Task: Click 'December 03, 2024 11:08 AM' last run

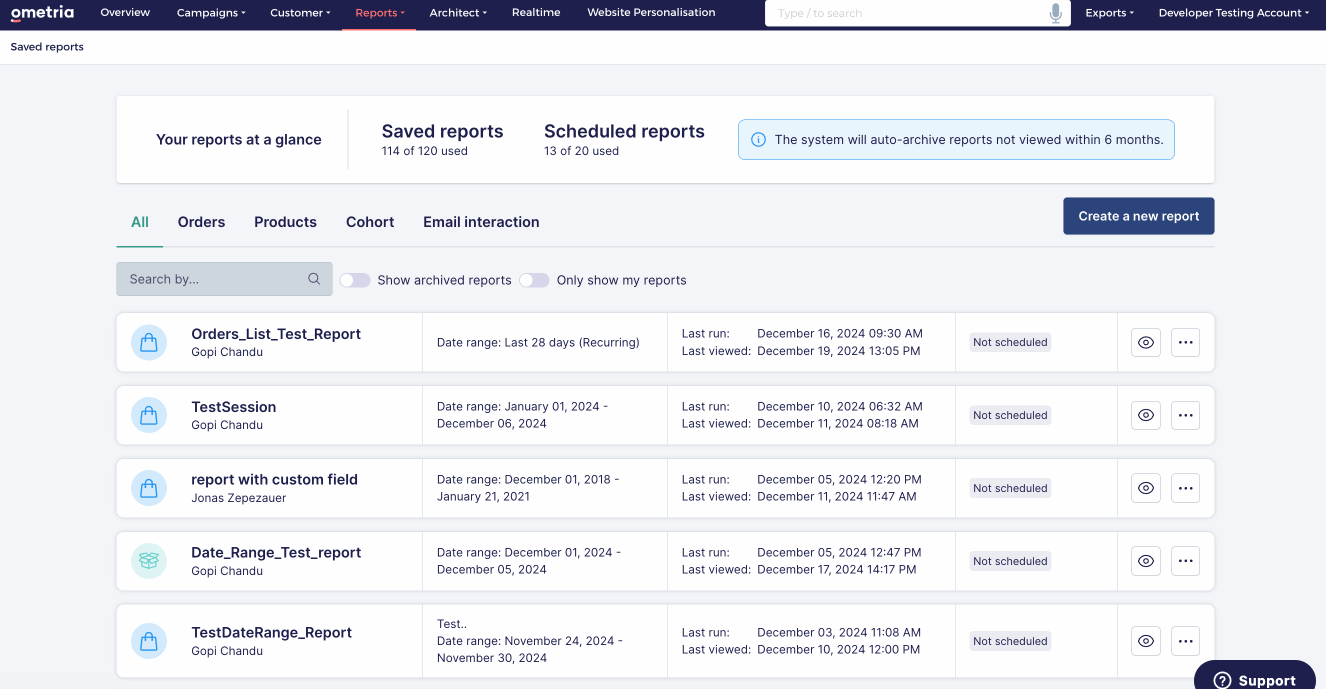Action: (839, 633)
